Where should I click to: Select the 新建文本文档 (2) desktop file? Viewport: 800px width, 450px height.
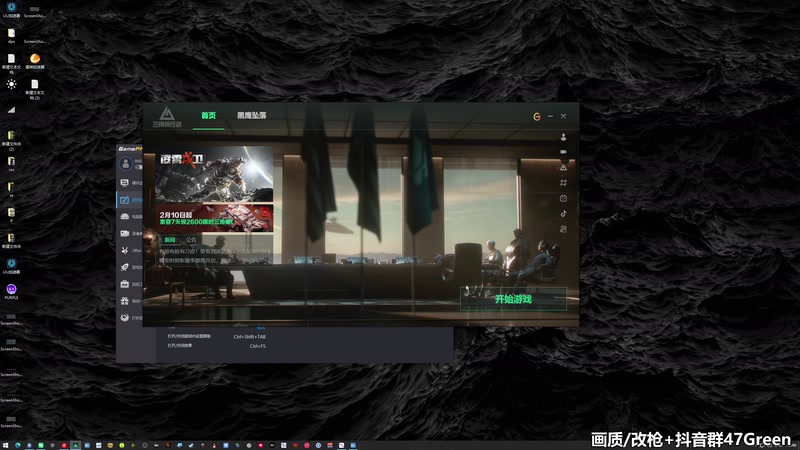point(35,89)
